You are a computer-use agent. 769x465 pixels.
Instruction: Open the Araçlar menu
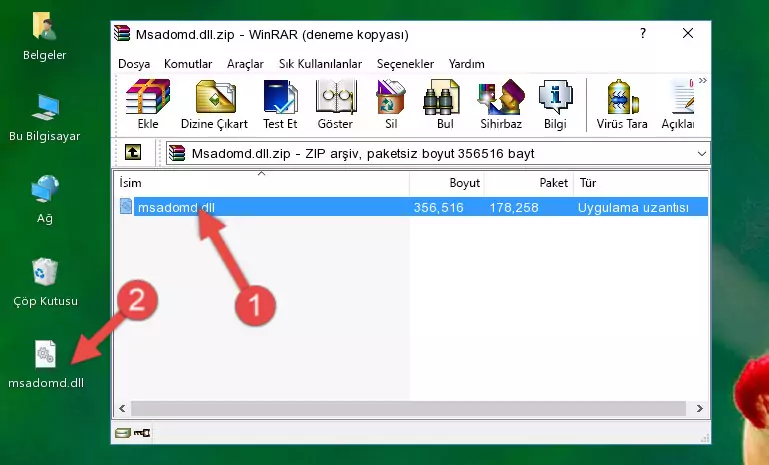245,64
